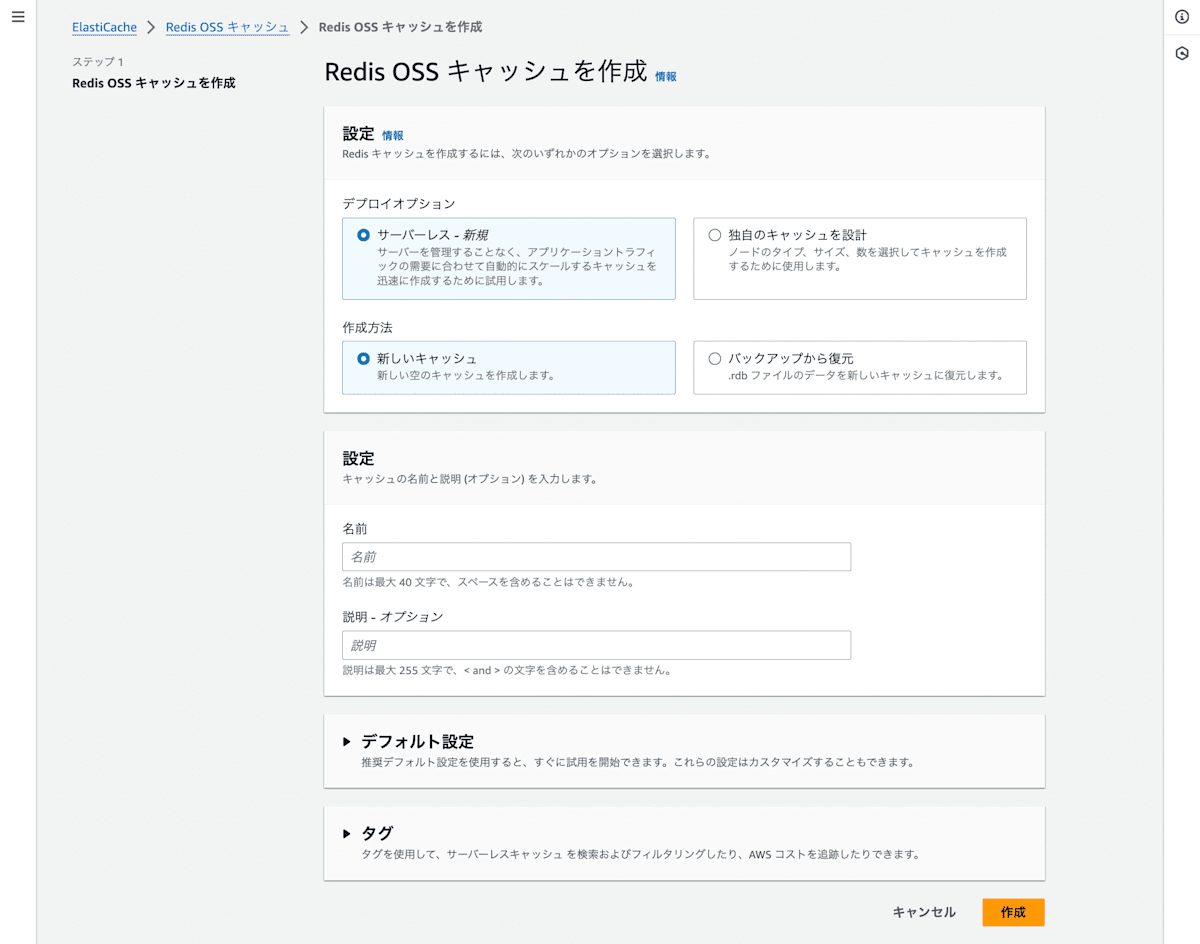Select 新しいキャッシュ creation method

[509, 367]
